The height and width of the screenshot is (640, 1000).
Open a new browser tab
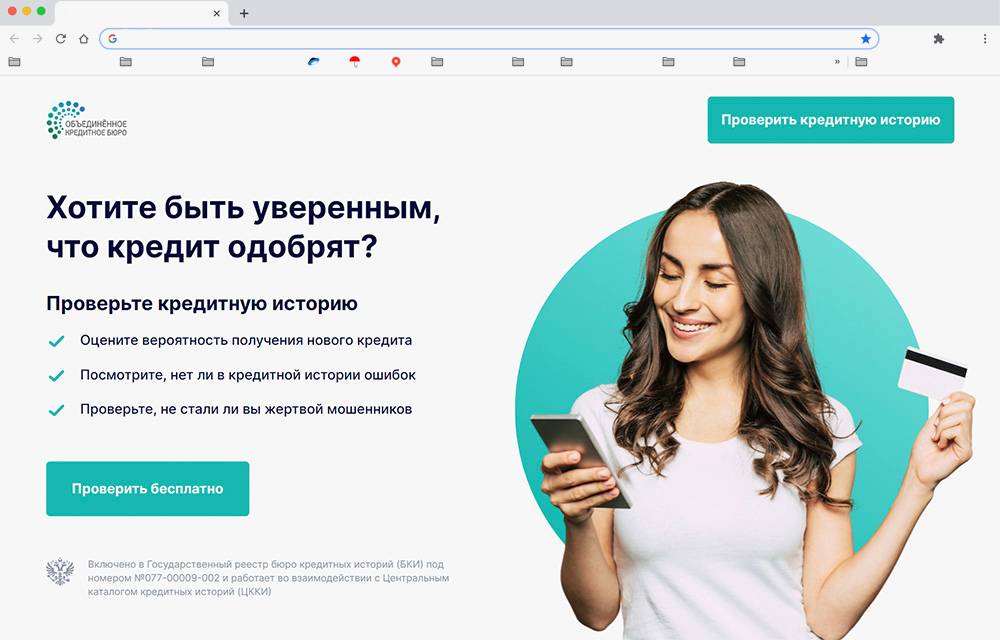point(244,13)
